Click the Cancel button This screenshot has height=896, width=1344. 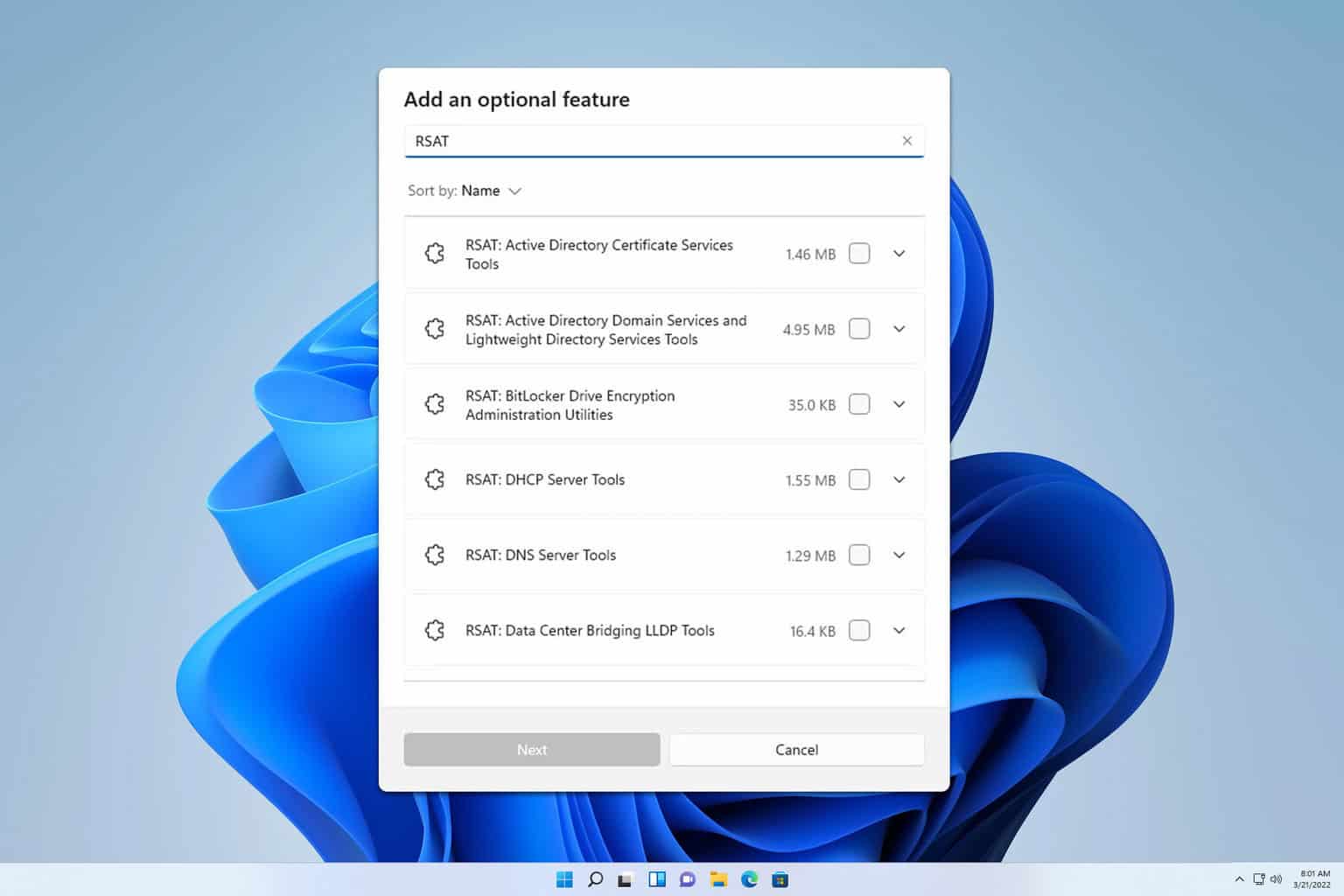796,750
